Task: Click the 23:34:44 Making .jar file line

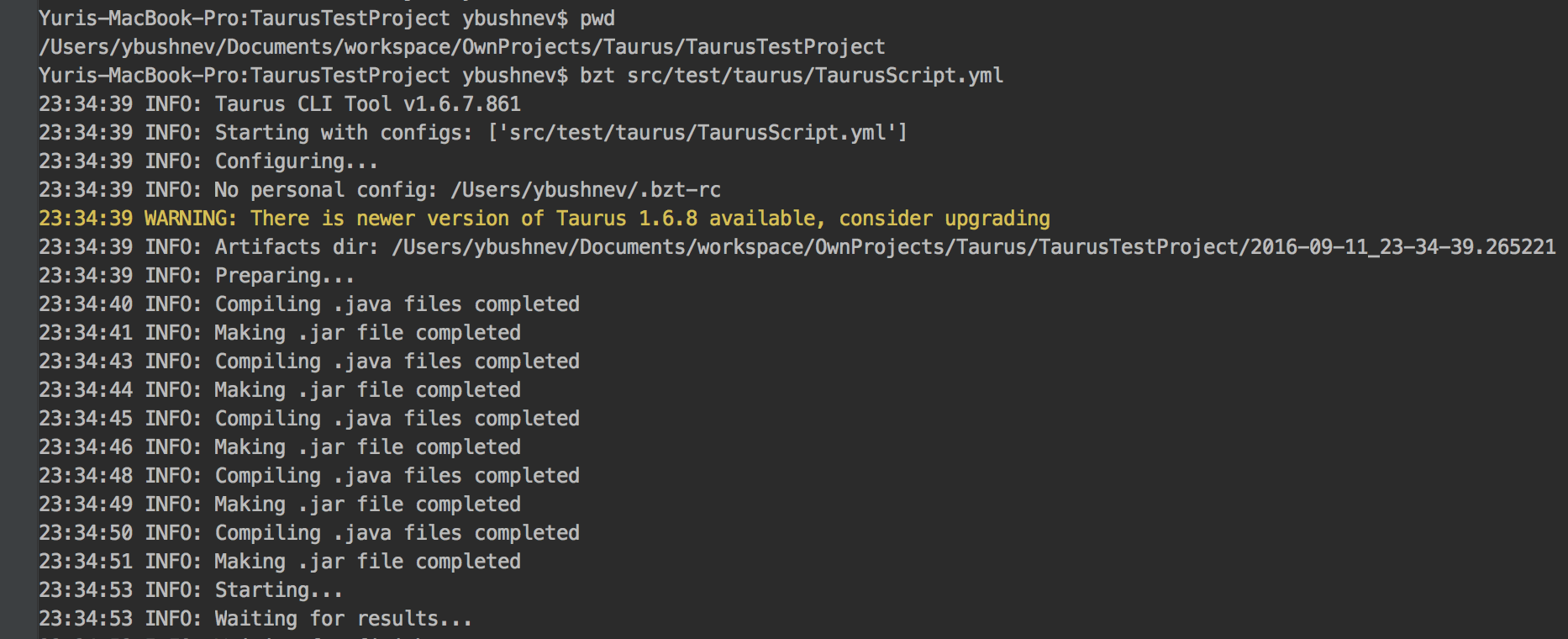Action: [x=280, y=390]
